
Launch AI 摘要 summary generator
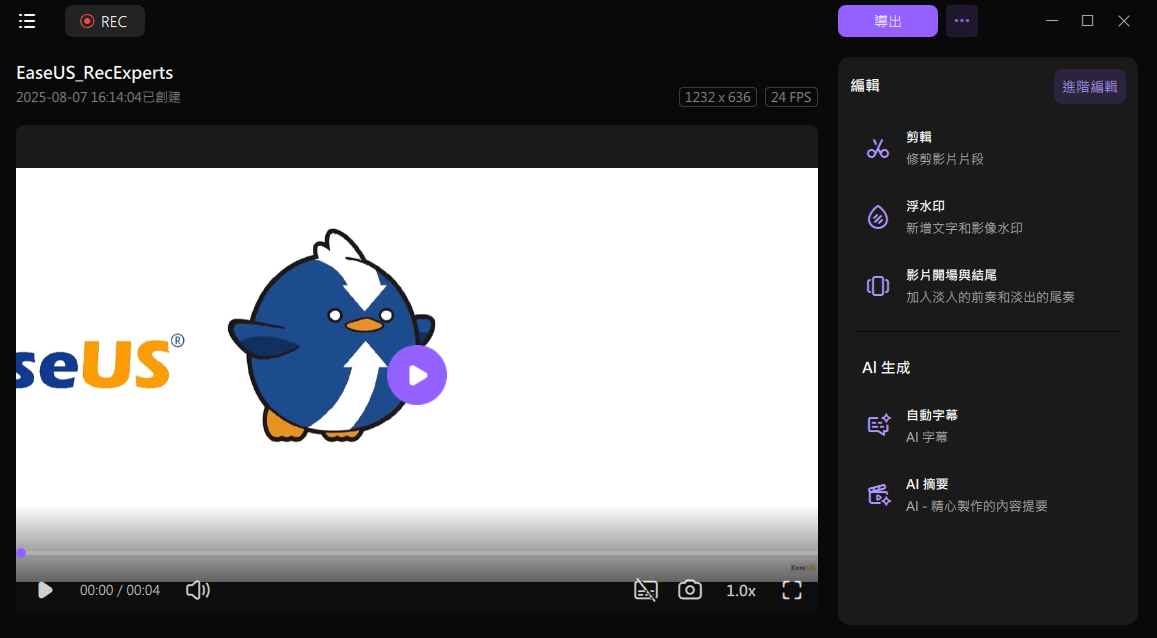989,495
